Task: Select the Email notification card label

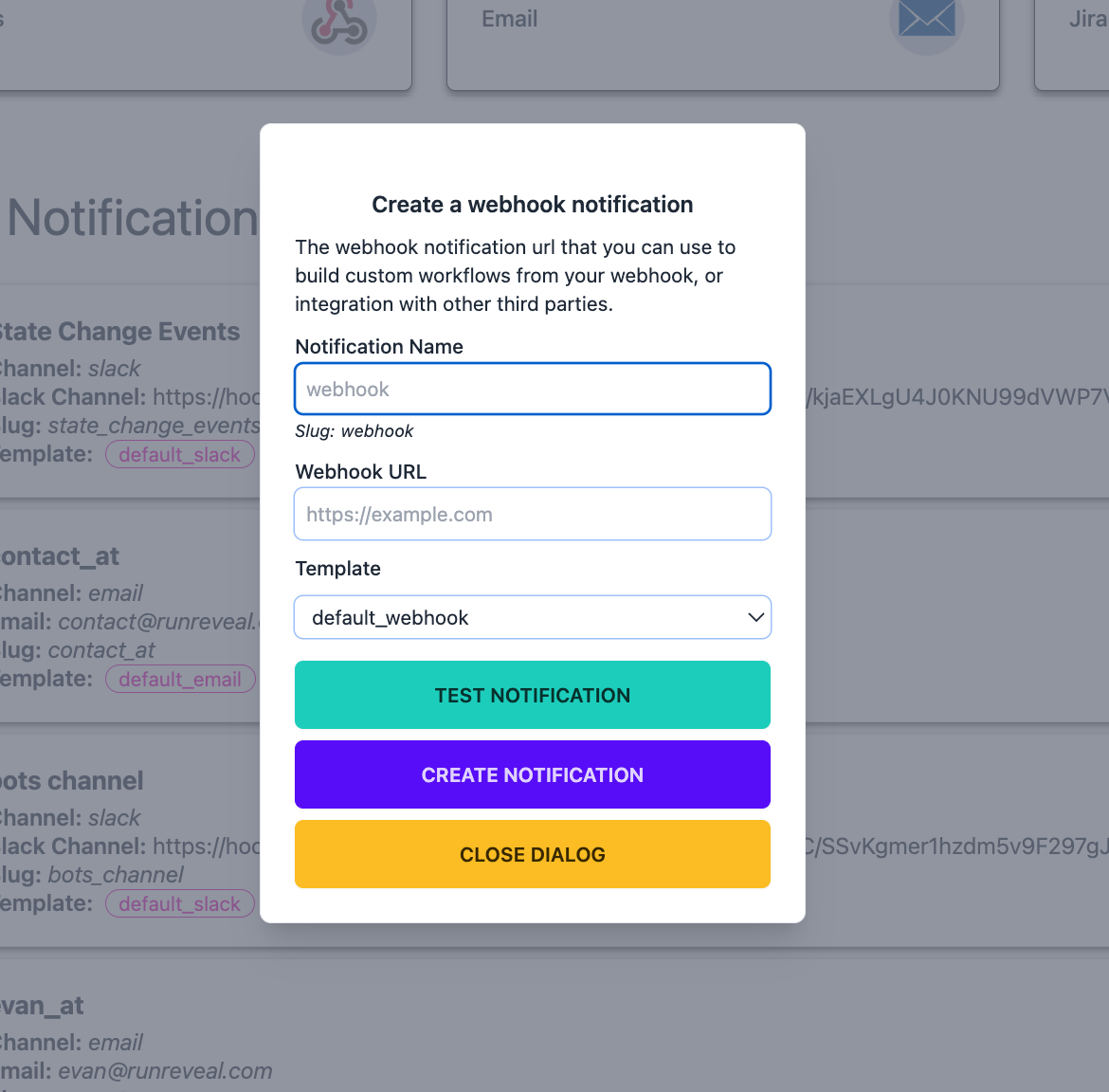Action: pos(509,19)
